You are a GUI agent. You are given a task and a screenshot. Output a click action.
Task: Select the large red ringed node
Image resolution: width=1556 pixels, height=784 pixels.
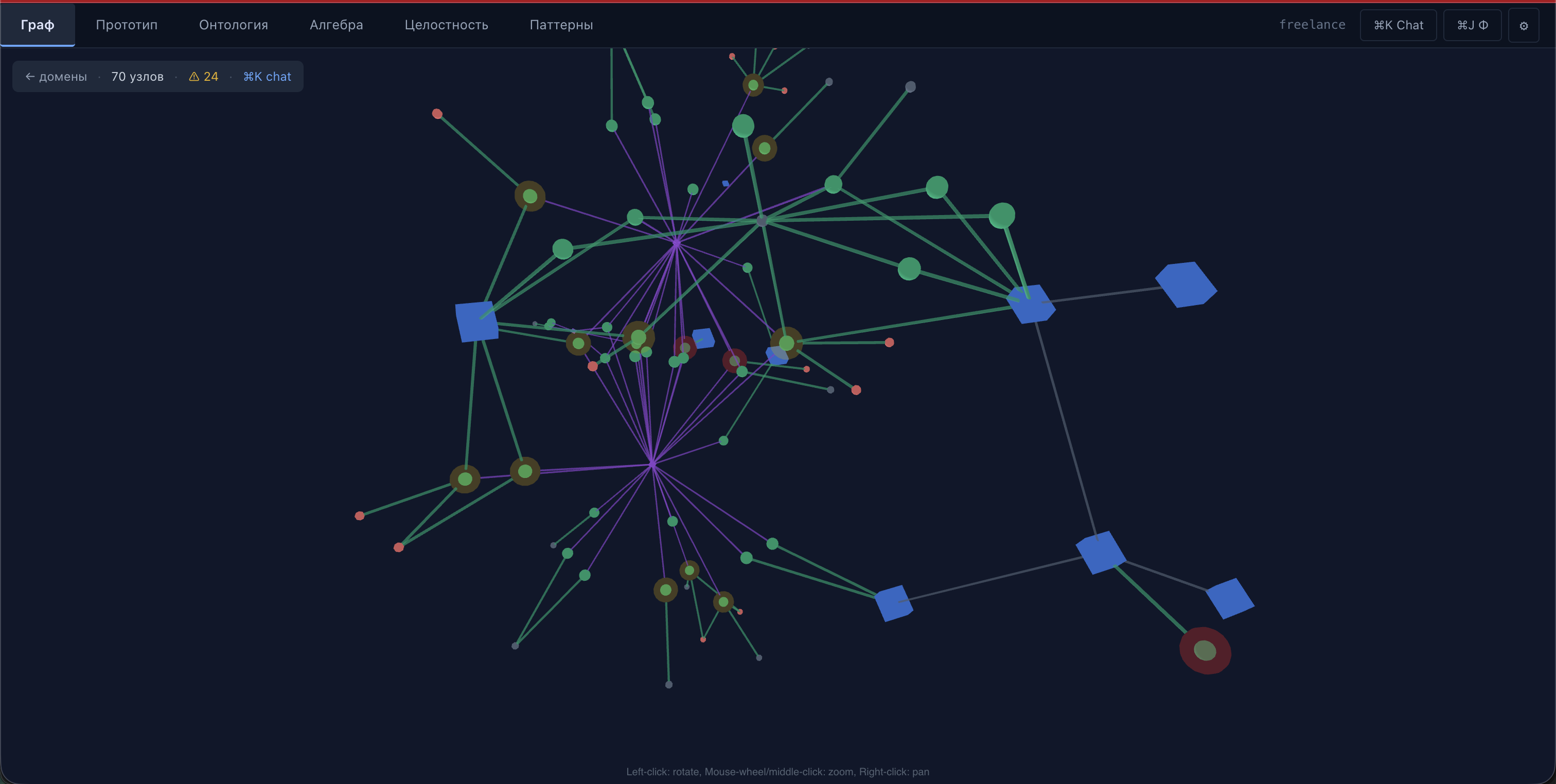(x=1205, y=651)
